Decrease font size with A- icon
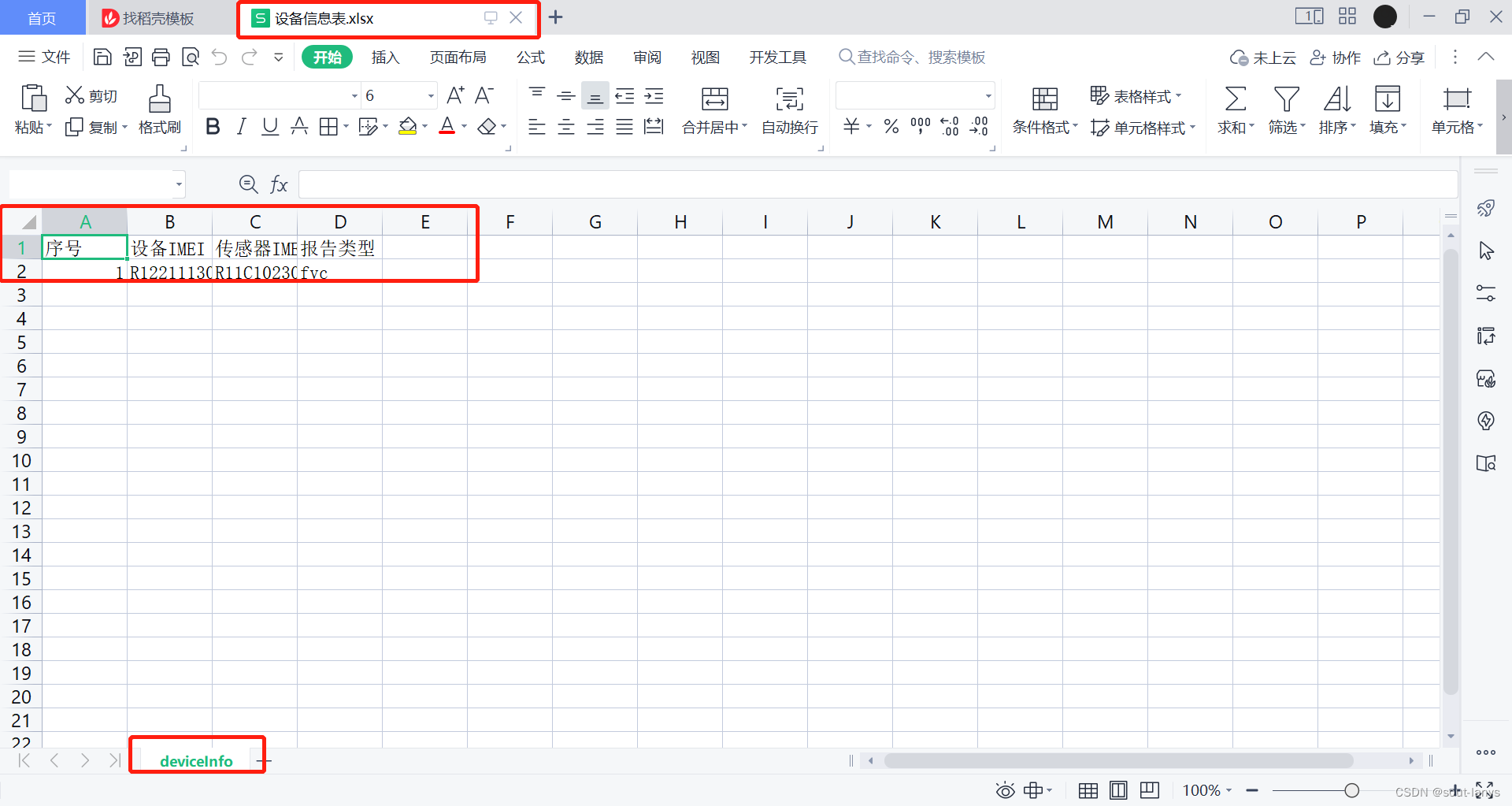The image size is (1512, 806). (x=484, y=95)
